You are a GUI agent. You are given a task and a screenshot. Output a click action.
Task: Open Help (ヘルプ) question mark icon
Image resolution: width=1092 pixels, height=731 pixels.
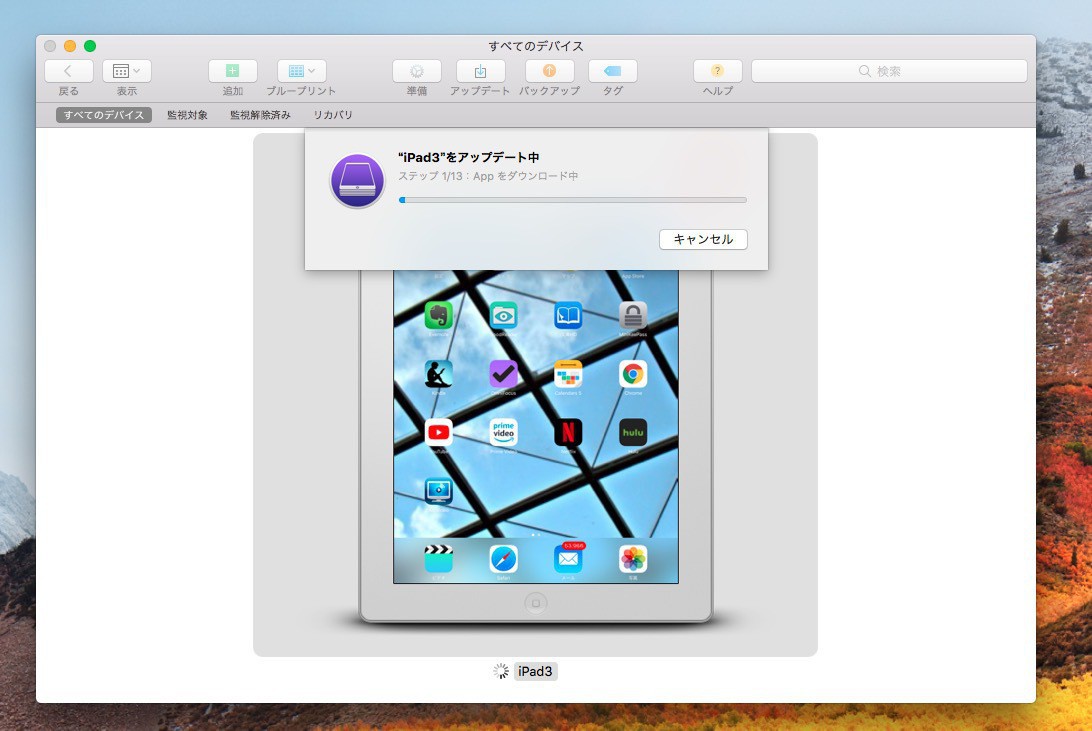click(717, 71)
